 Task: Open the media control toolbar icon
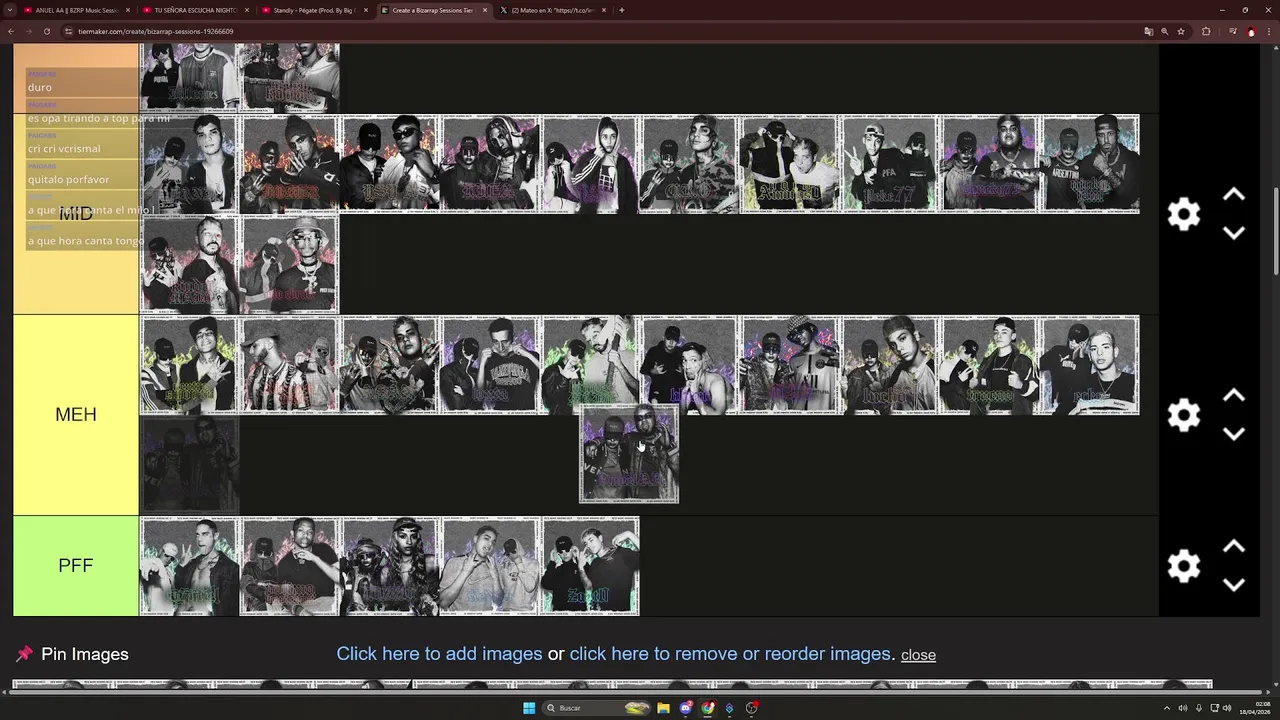click(1232, 31)
